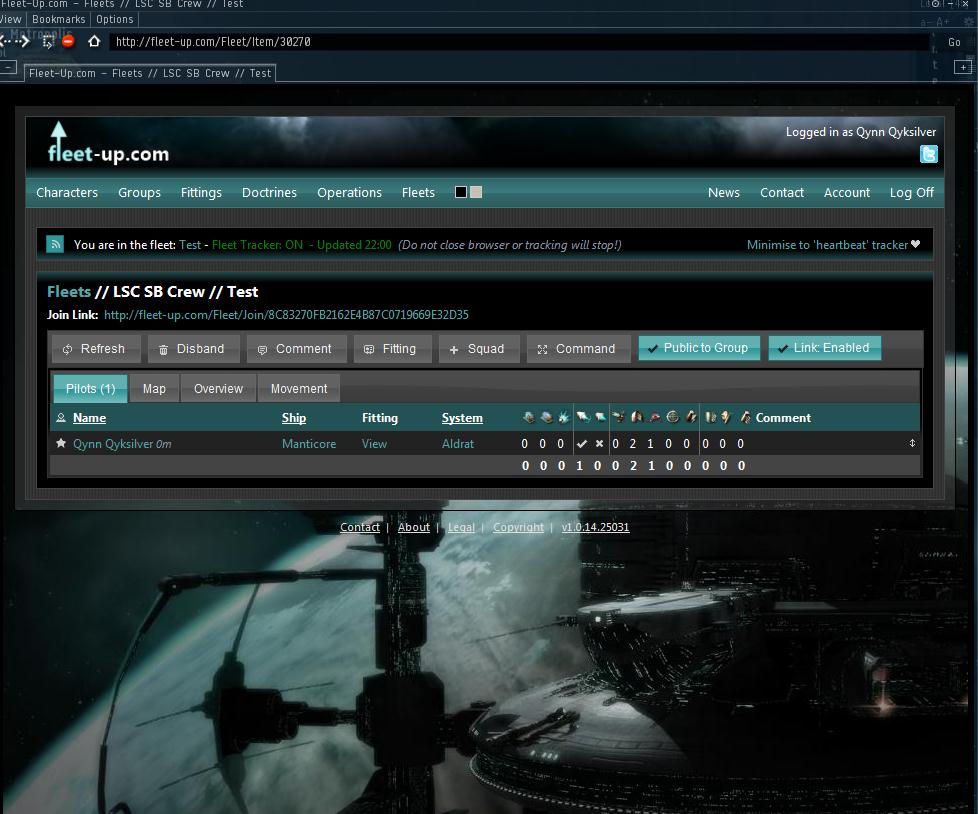Click the Go button beside address bar
Screen dimensions: 978x814
[x=954, y=42]
